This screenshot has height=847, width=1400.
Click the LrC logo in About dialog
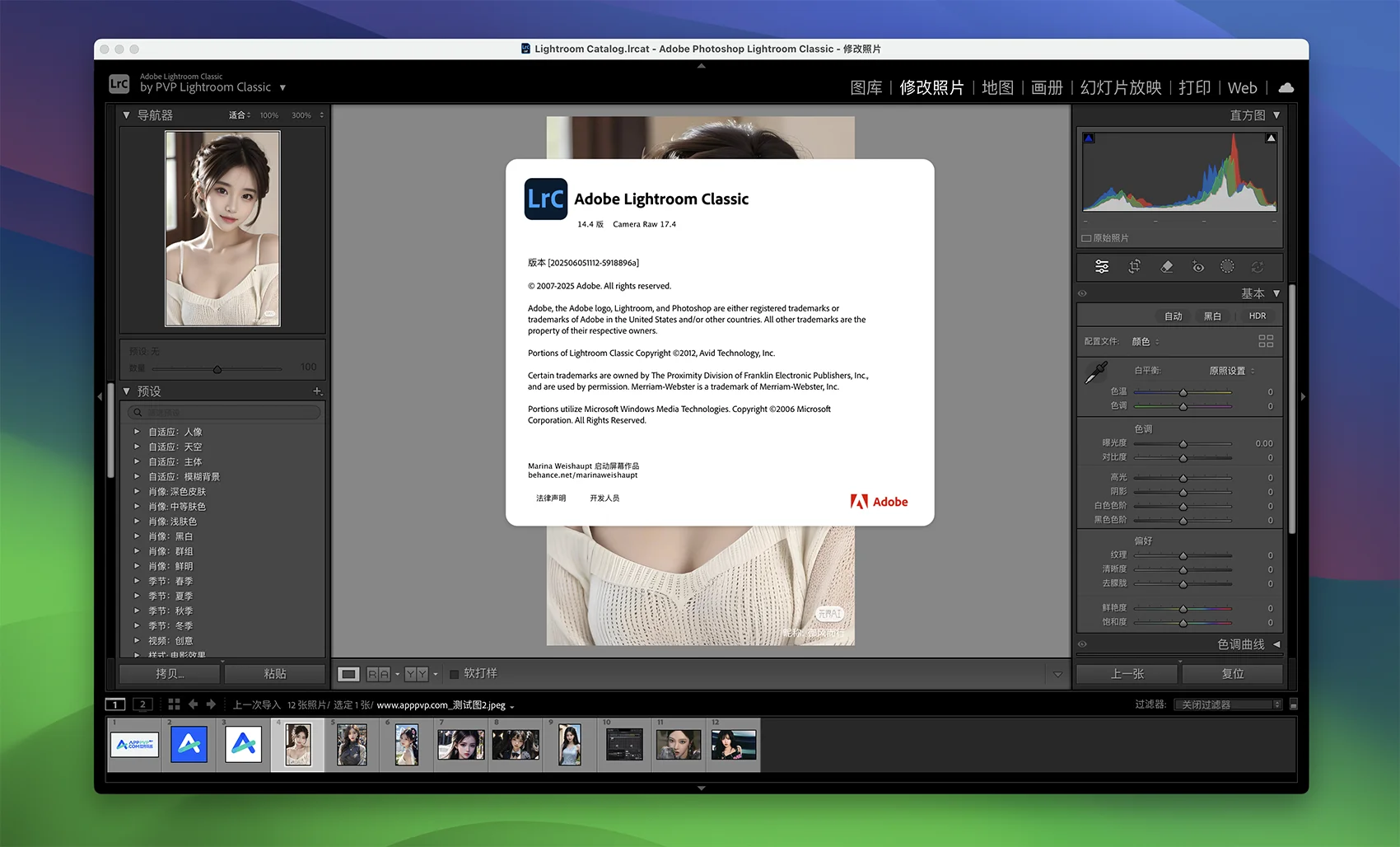click(x=546, y=199)
